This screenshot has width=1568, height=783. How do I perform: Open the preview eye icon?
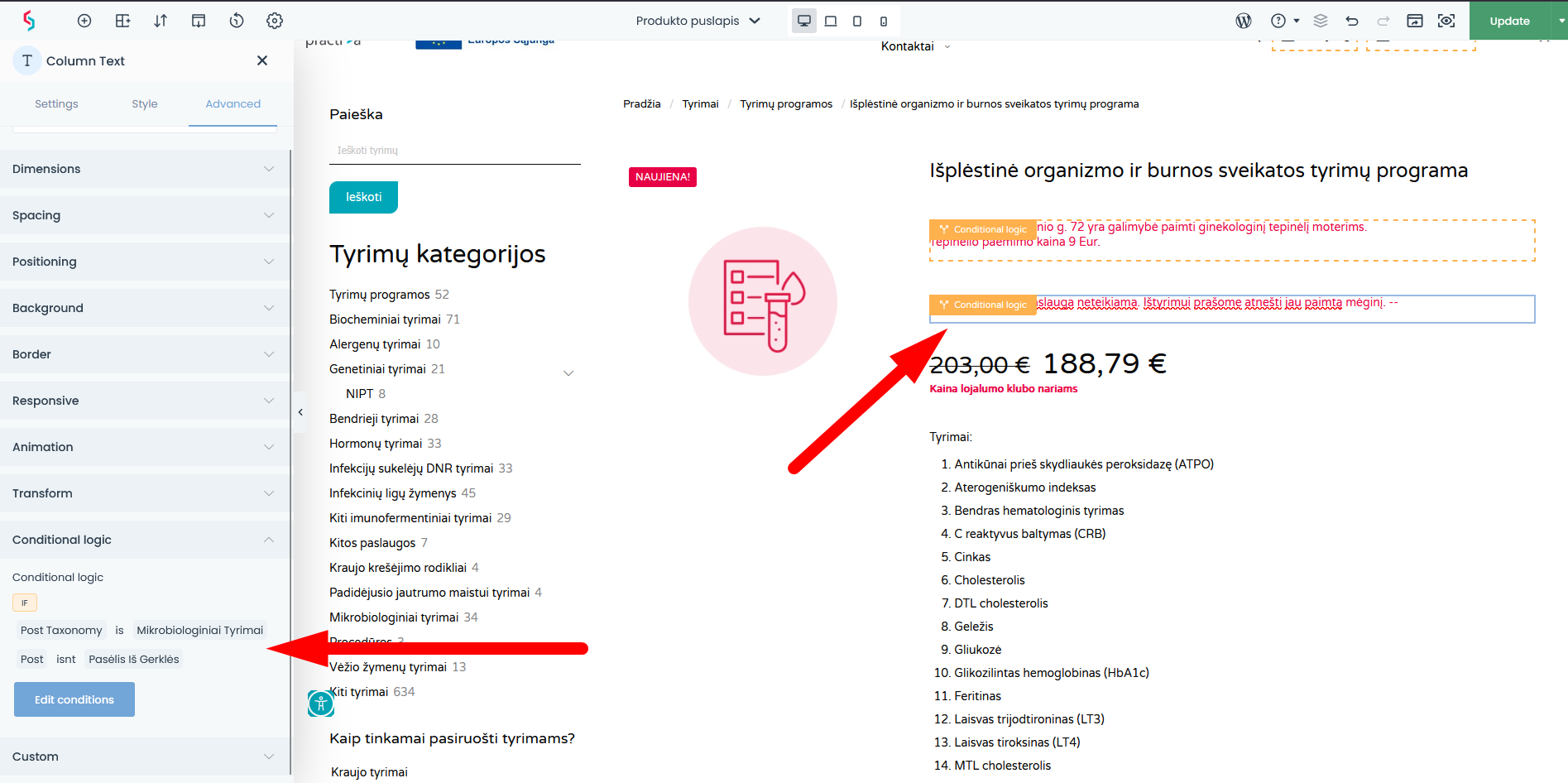click(x=1446, y=21)
